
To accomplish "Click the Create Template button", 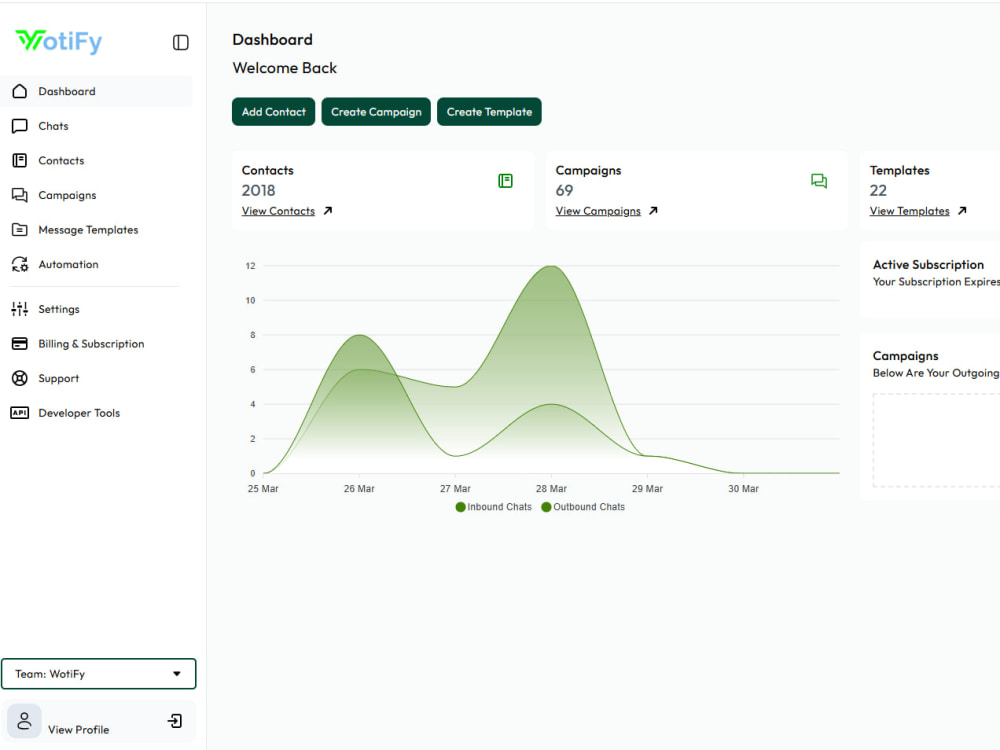I will coord(489,112).
